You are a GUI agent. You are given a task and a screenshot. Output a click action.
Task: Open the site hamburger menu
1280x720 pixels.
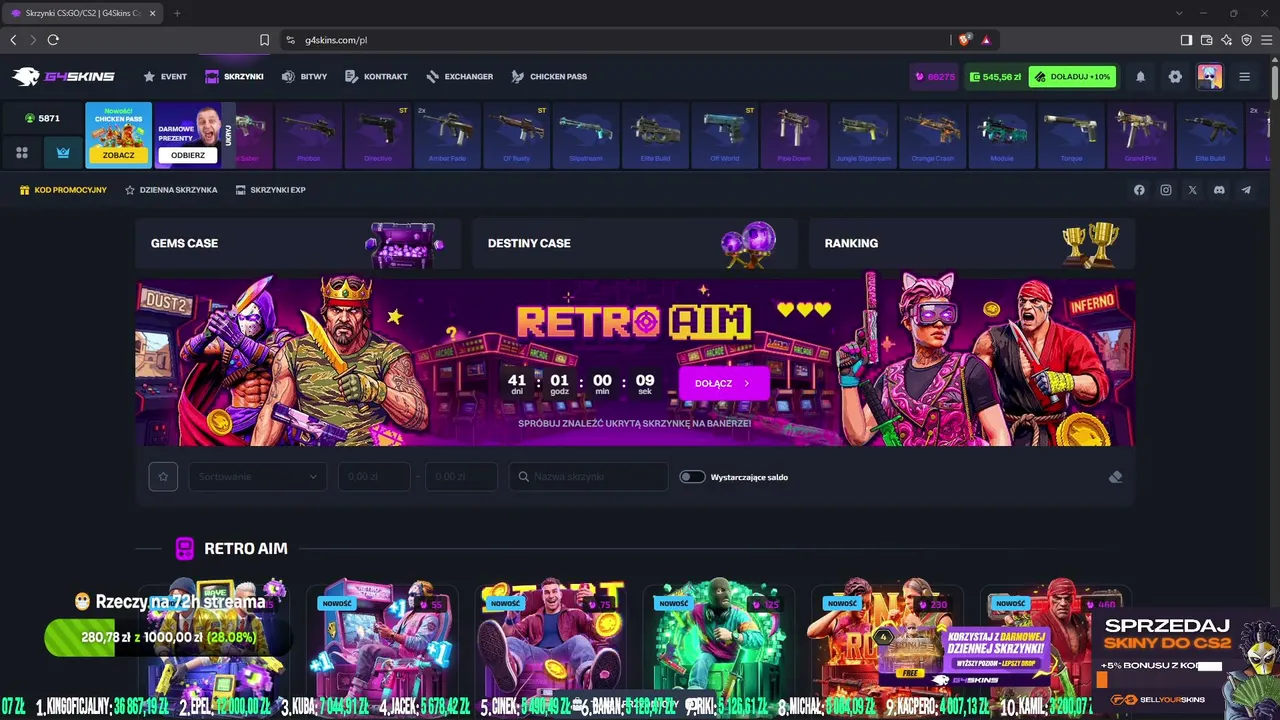(x=1244, y=77)
